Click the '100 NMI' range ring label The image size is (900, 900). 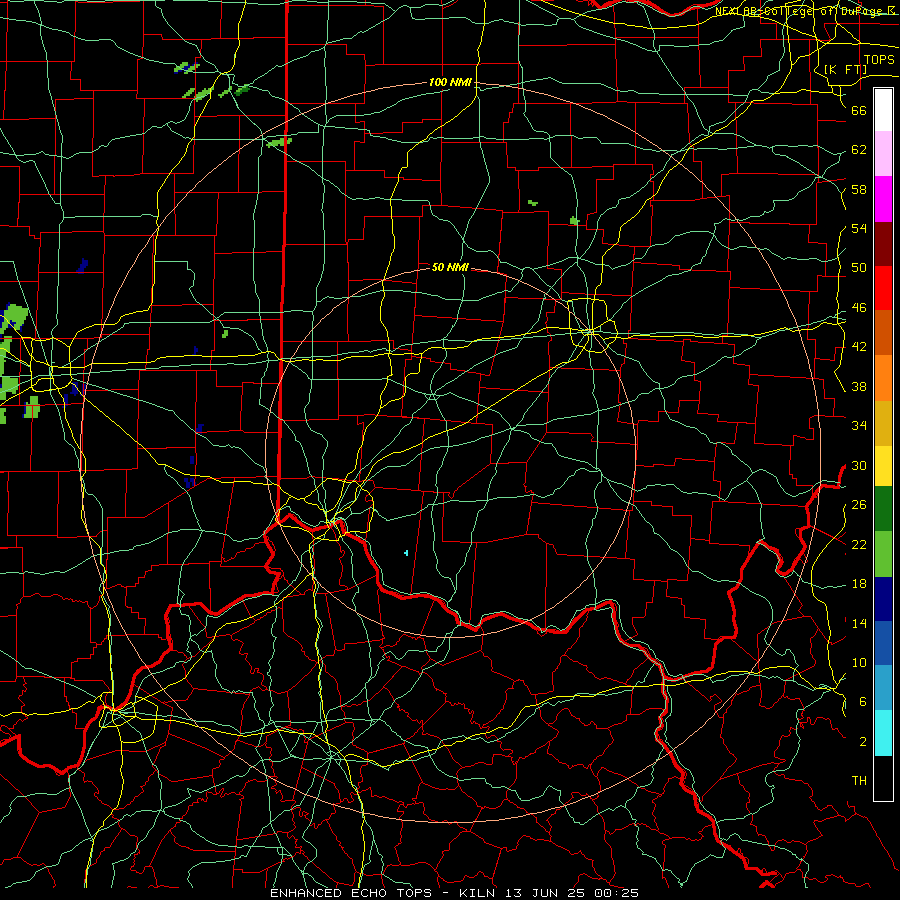tap(450, 83)
